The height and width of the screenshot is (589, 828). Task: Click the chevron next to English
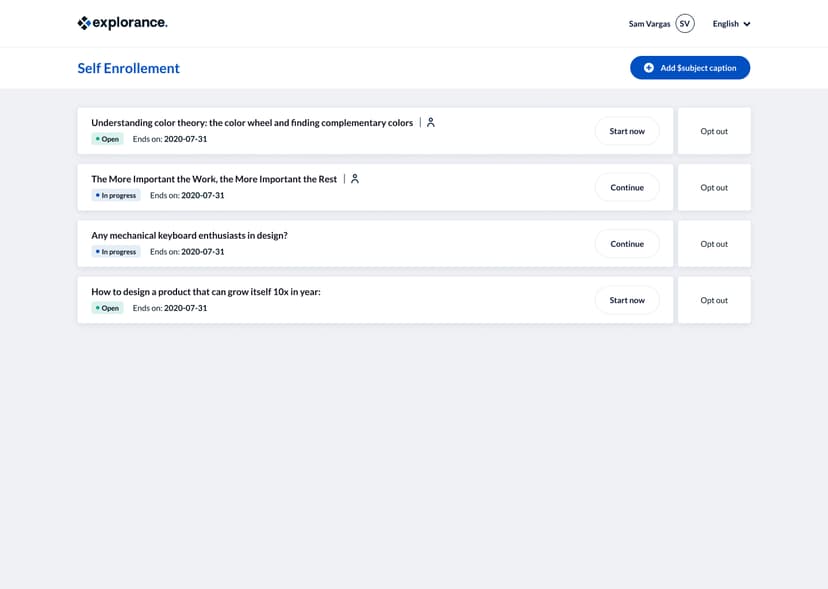(746, 23)
